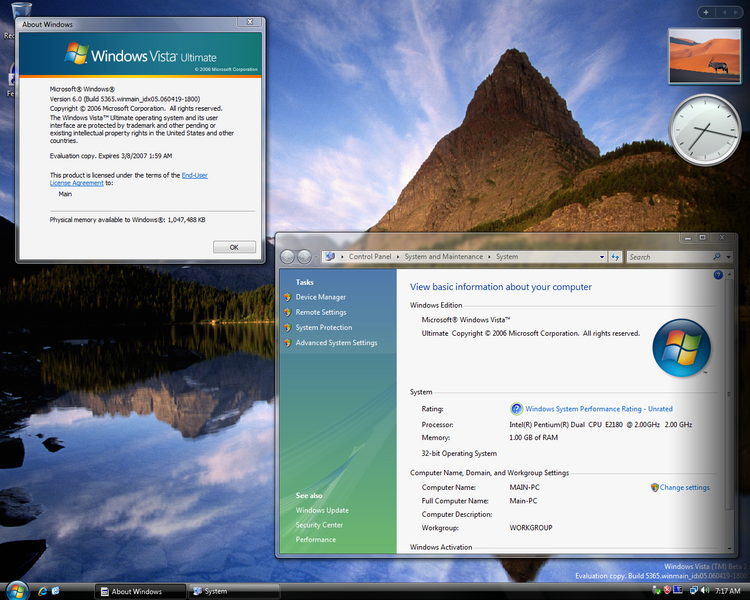Screen dimensions: 750x600
Task: Select the Control Panel breadcrumb
Action: 370,256
